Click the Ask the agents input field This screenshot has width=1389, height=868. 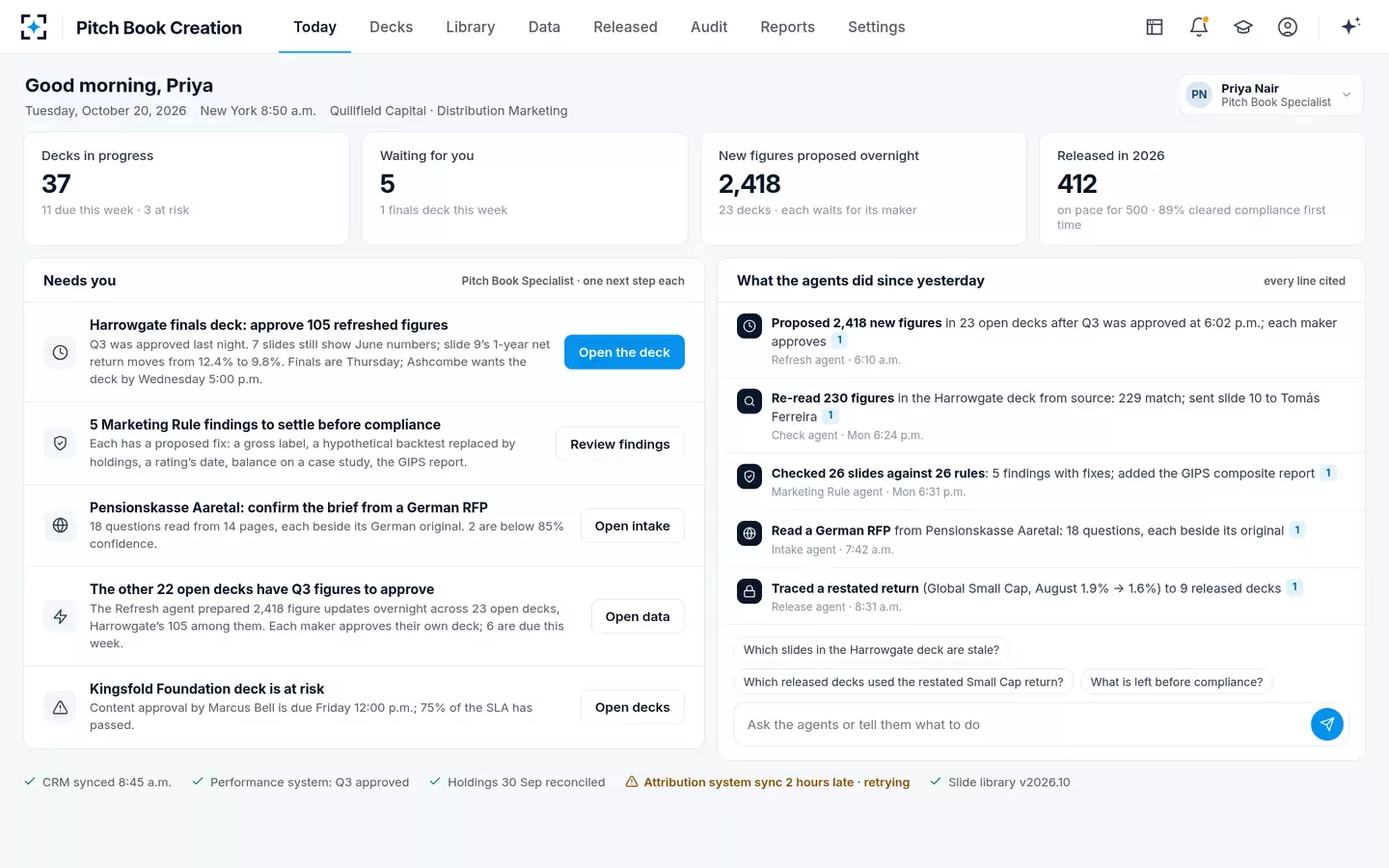tap(1022, 724)
